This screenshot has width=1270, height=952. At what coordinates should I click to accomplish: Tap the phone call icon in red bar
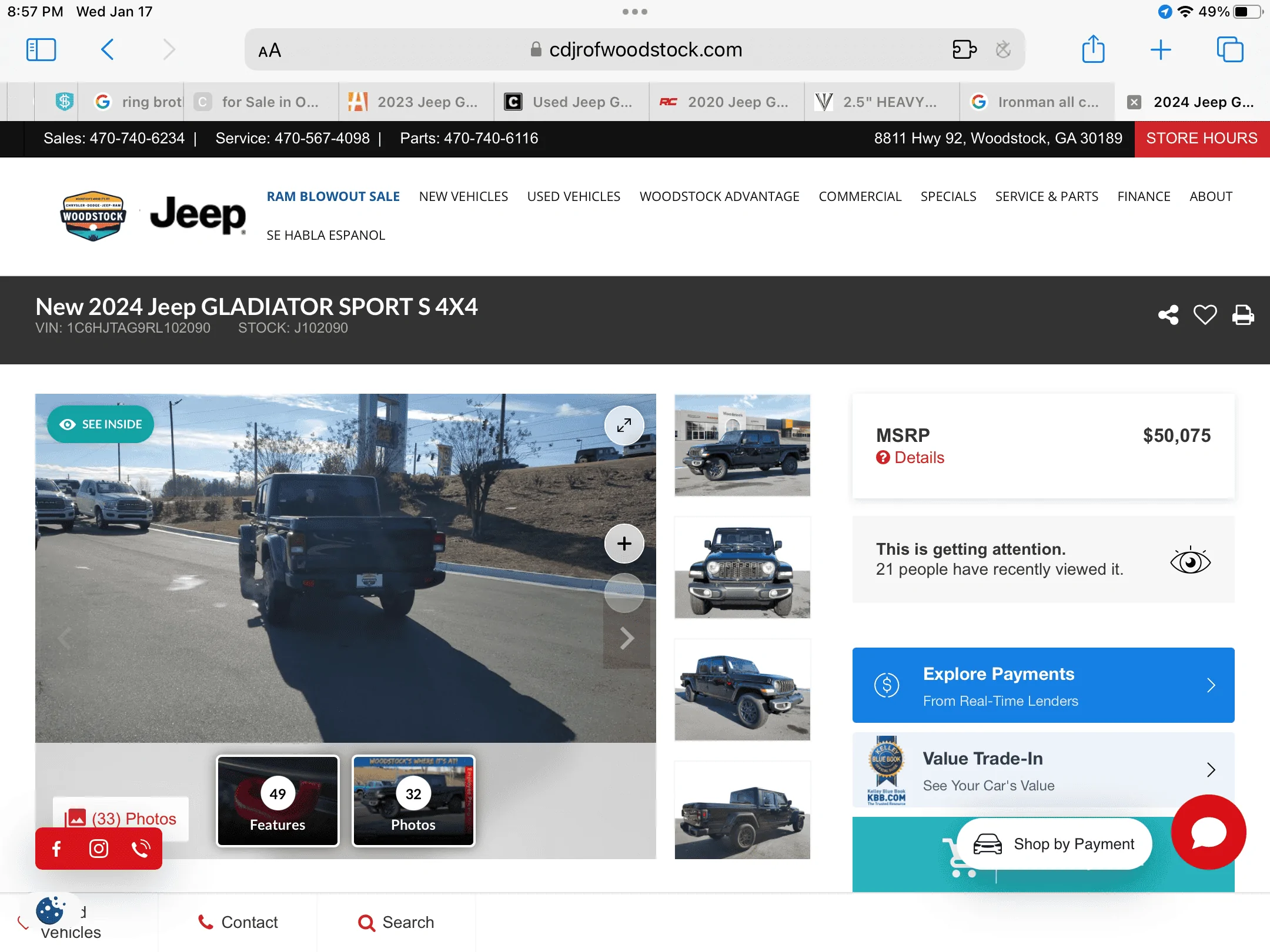141,849
